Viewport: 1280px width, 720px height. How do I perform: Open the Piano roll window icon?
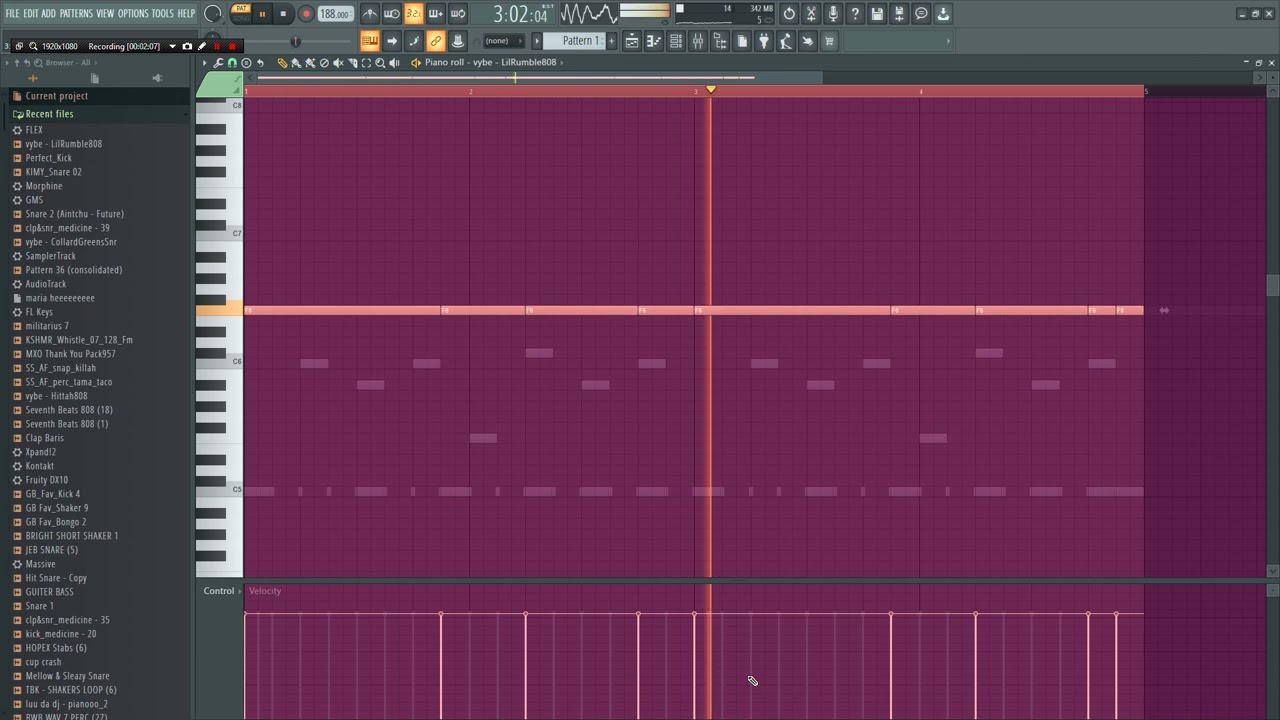pyautogui.click(x=653, y=41)
